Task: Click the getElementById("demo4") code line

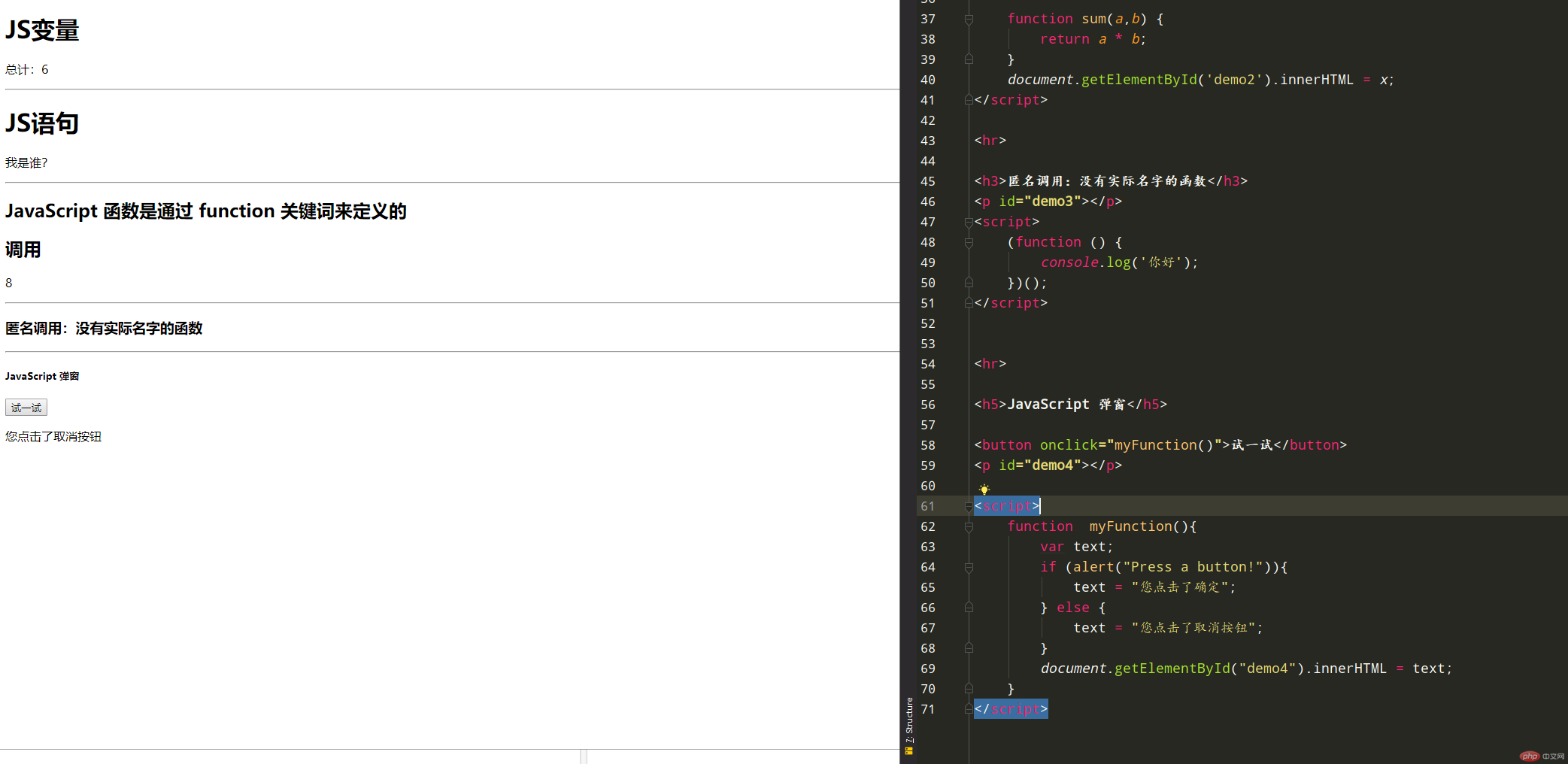Action: click(x=1246, y=668)
